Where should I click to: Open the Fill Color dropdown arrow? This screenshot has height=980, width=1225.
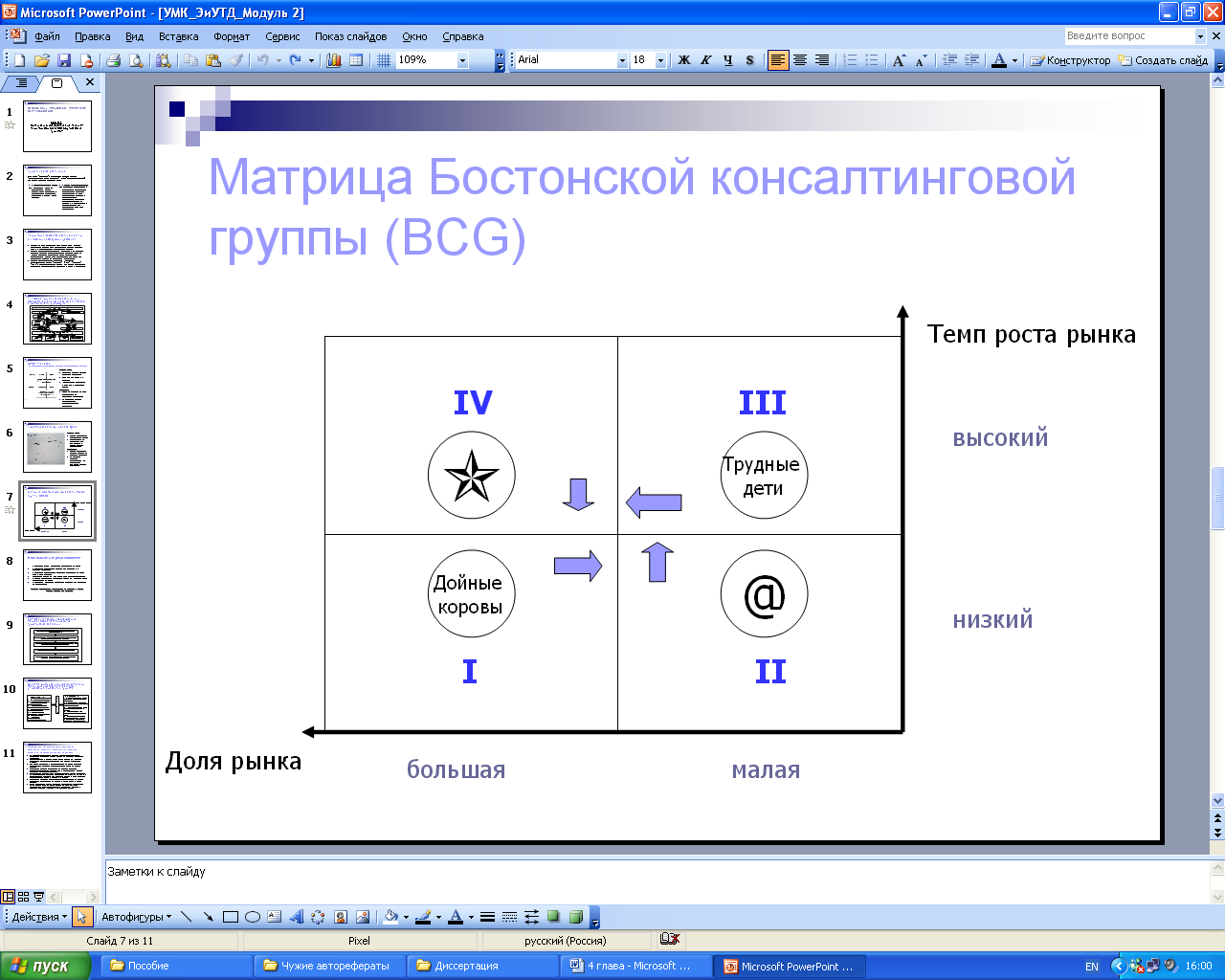tap(406, 917)
